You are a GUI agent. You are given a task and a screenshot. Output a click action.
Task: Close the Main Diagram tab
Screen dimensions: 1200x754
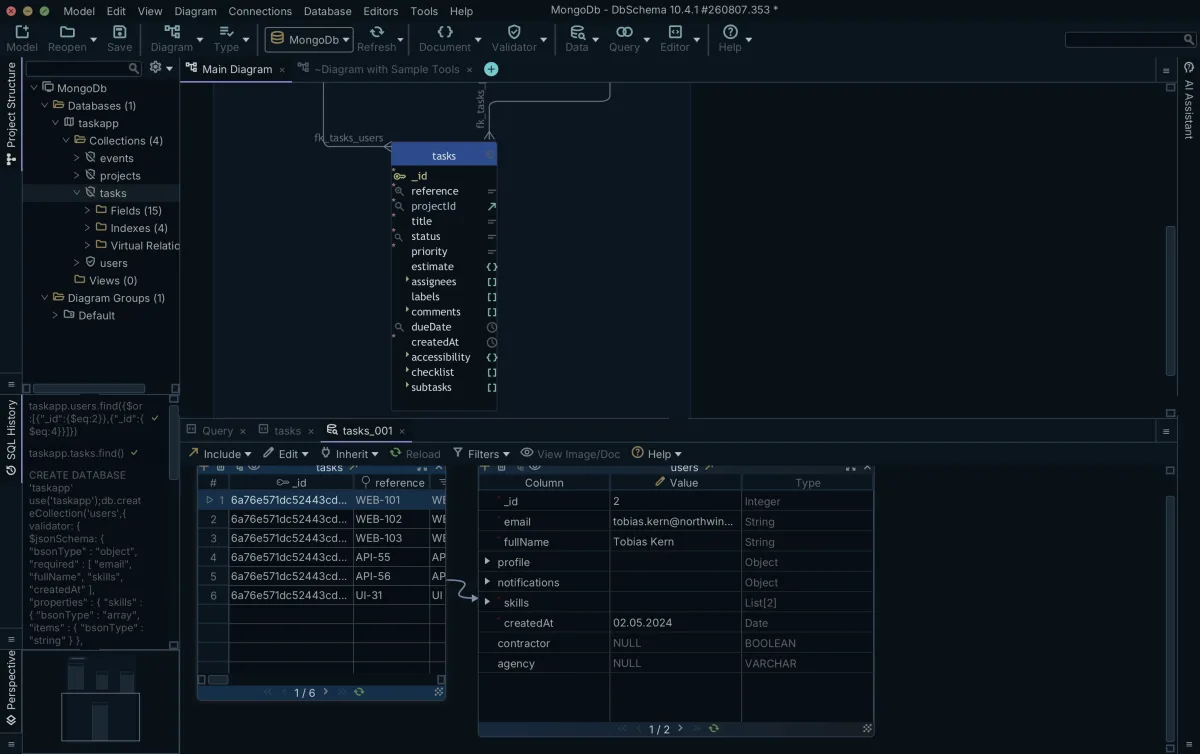tap(282, 69)
